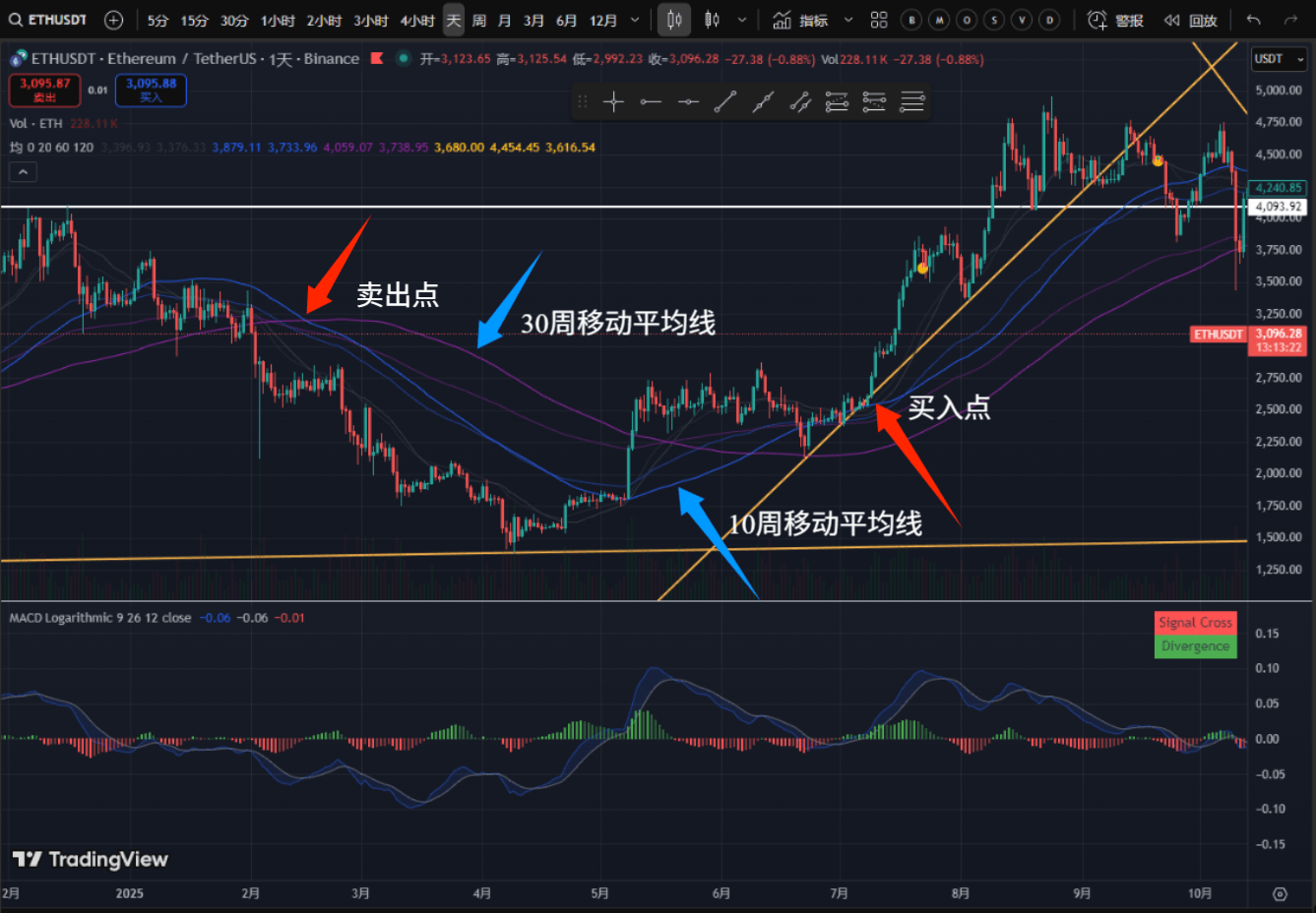Viewport: 1316px width, 913px height.
Task: Open the indicator templates grid icon
Action: coord(879,20)
